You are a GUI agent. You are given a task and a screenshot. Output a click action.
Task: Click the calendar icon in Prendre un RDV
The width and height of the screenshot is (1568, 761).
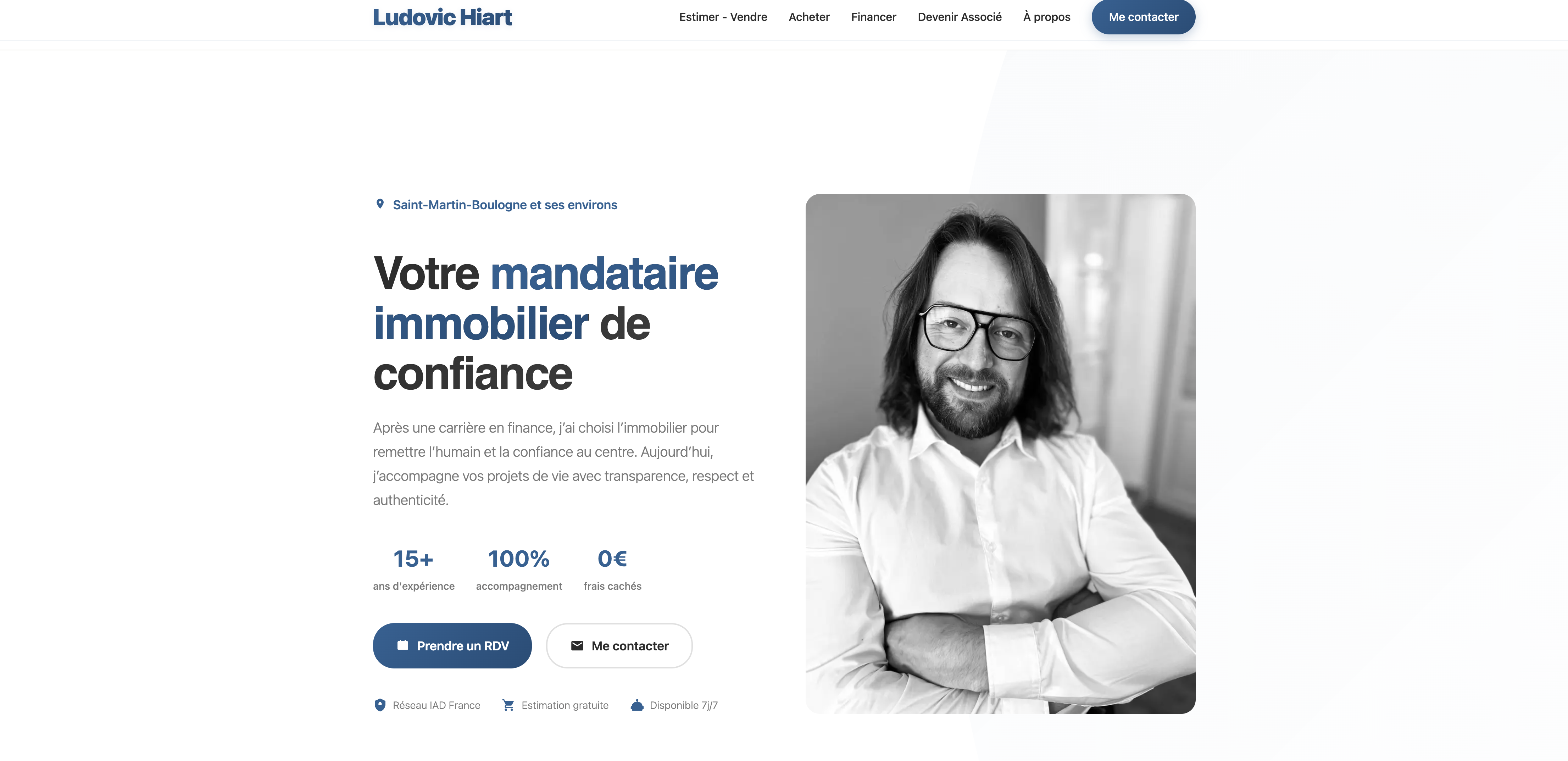[x=402, y=645]
